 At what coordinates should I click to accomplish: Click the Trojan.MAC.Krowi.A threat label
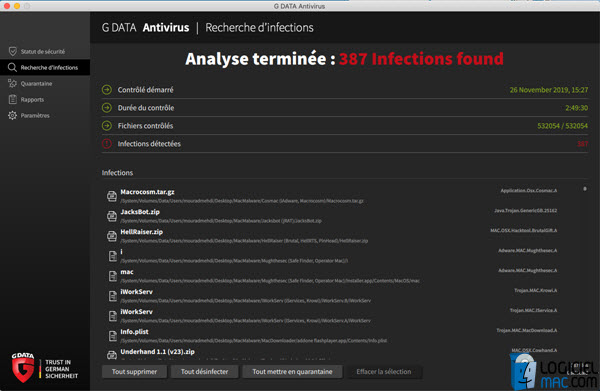coord(535,290)
